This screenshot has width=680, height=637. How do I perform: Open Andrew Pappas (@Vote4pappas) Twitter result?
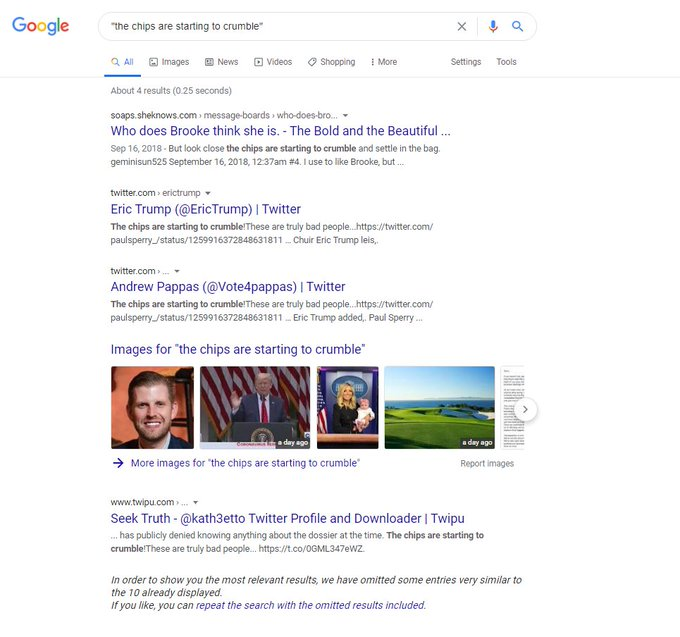[x=228, y=287]
